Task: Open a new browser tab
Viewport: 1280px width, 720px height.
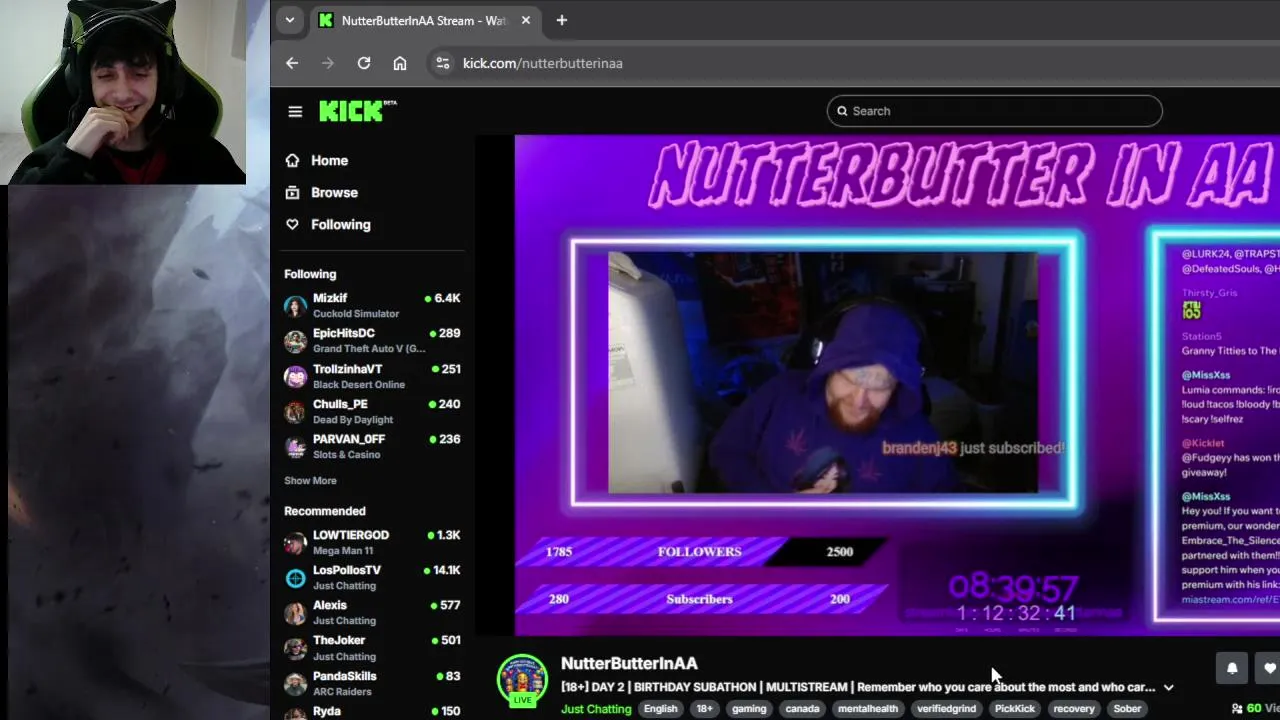Action: pos(561,20)
